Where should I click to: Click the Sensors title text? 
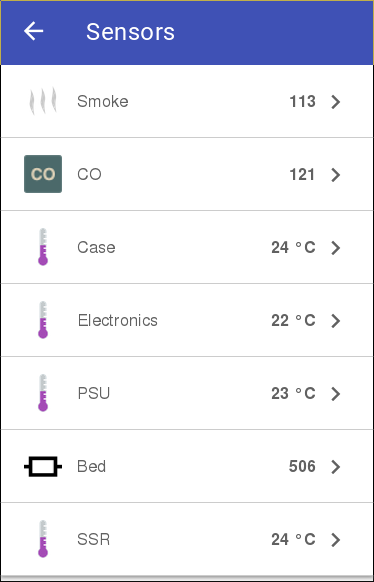pos(130,32)
